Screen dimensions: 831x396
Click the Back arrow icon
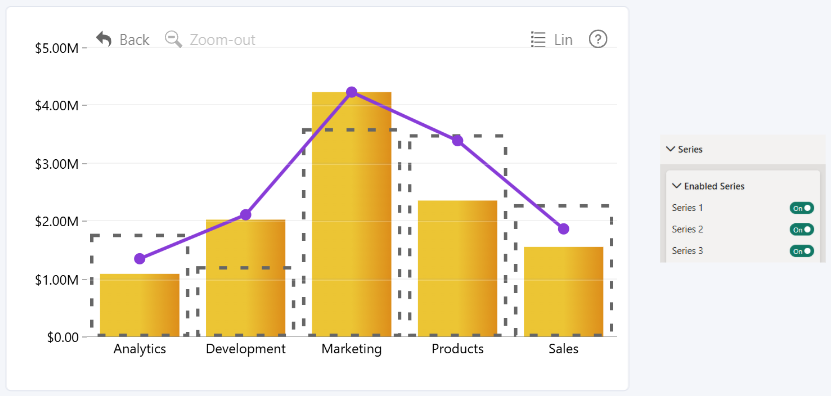[104, 39]
